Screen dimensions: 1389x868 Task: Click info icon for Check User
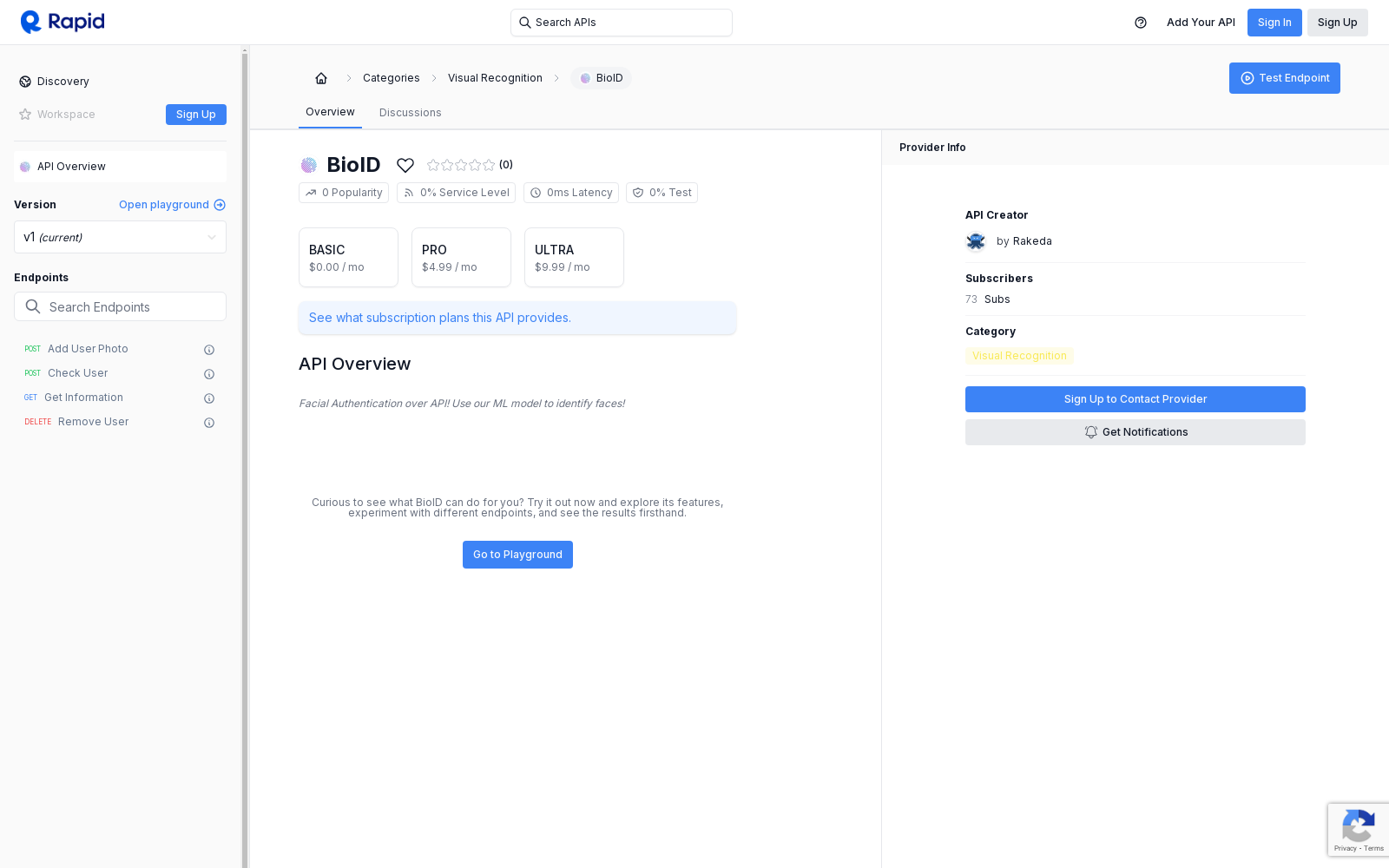[x=209, y=374]
